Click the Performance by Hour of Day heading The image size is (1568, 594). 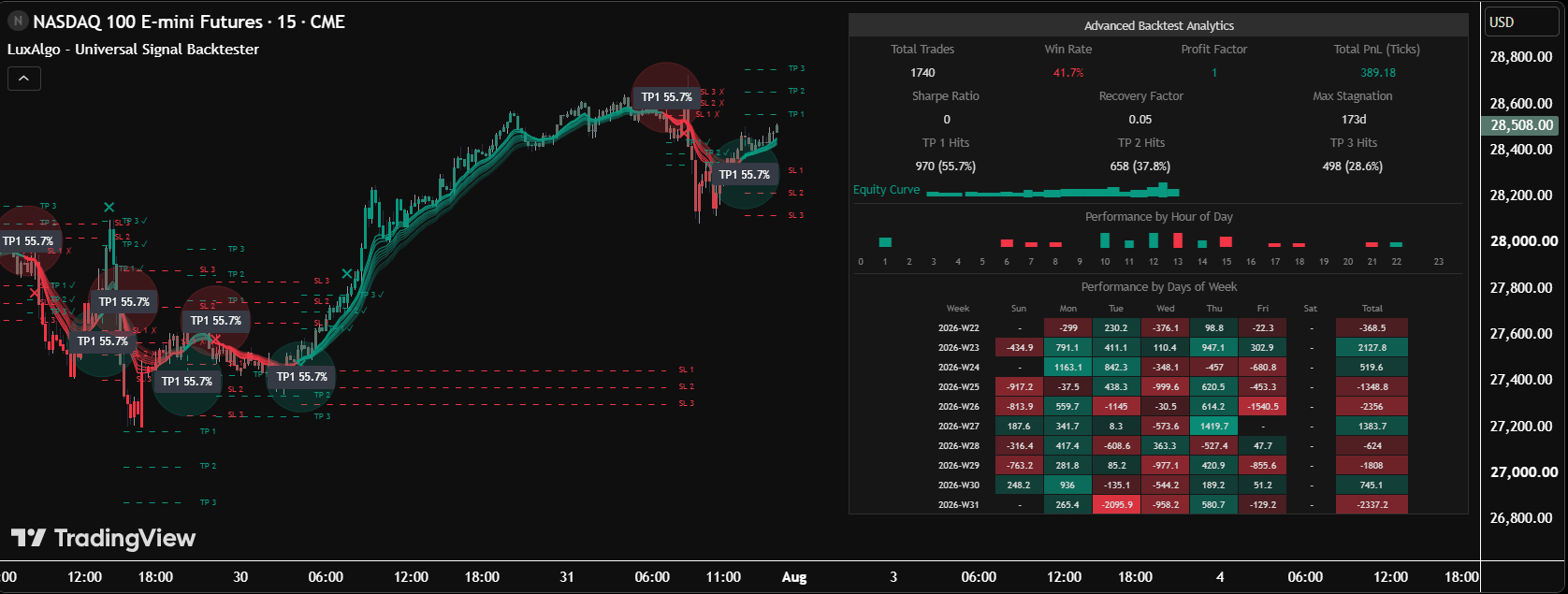point(1158,217)
